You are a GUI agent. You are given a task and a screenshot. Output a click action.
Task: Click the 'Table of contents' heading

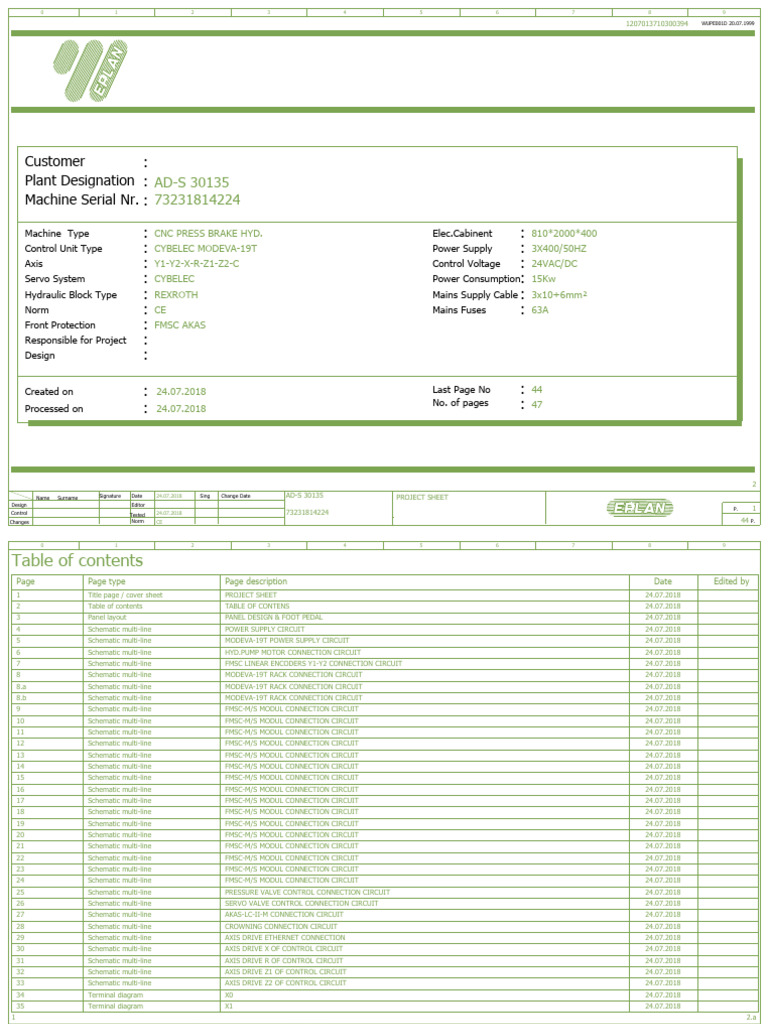tap(77, 560)
